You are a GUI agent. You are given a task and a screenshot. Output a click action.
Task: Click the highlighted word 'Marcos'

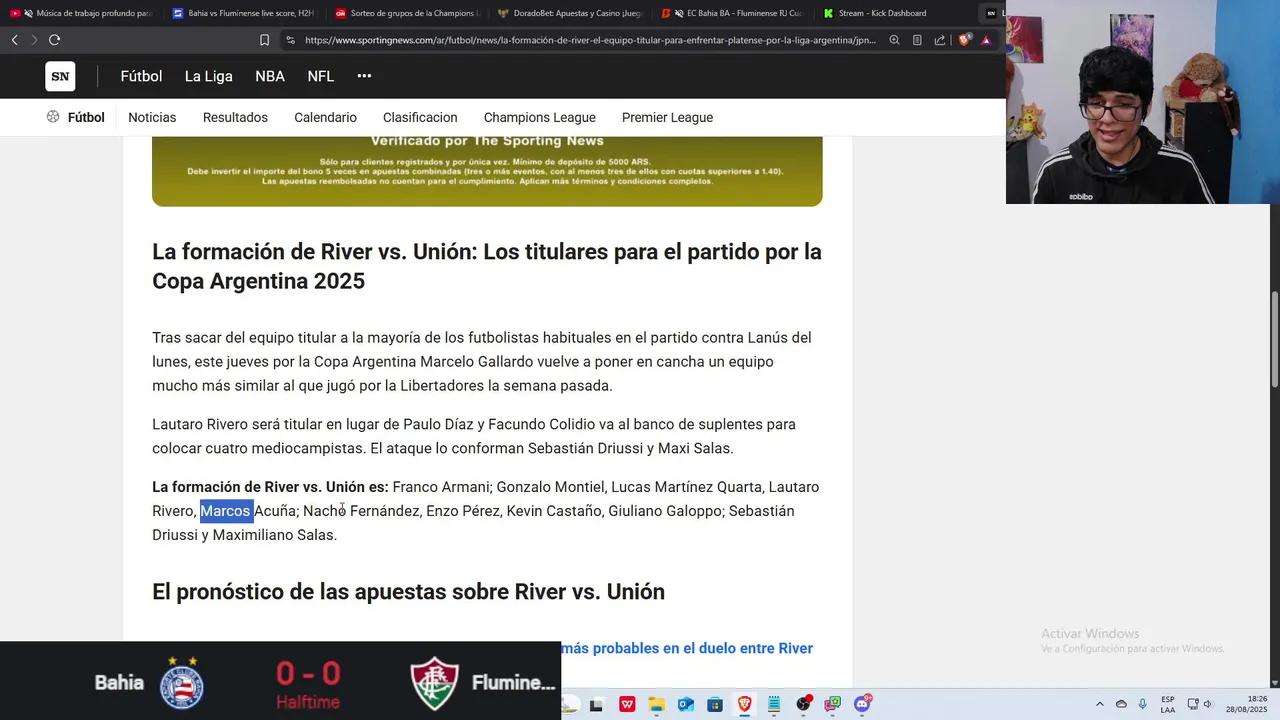coord(226,511)
